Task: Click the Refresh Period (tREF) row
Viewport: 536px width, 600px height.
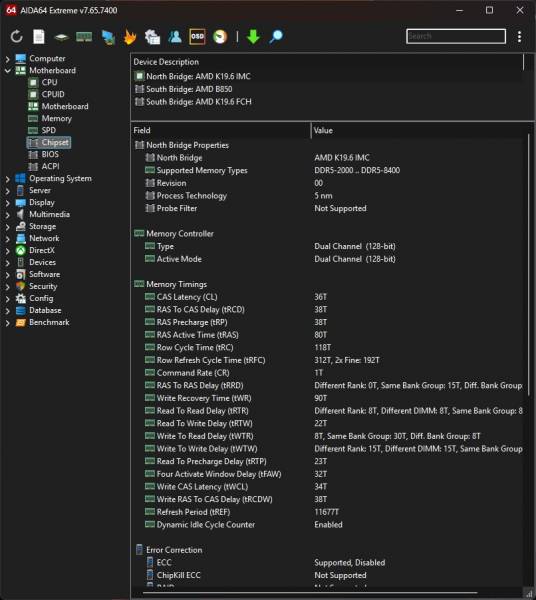Action: [x=329, y=512]
